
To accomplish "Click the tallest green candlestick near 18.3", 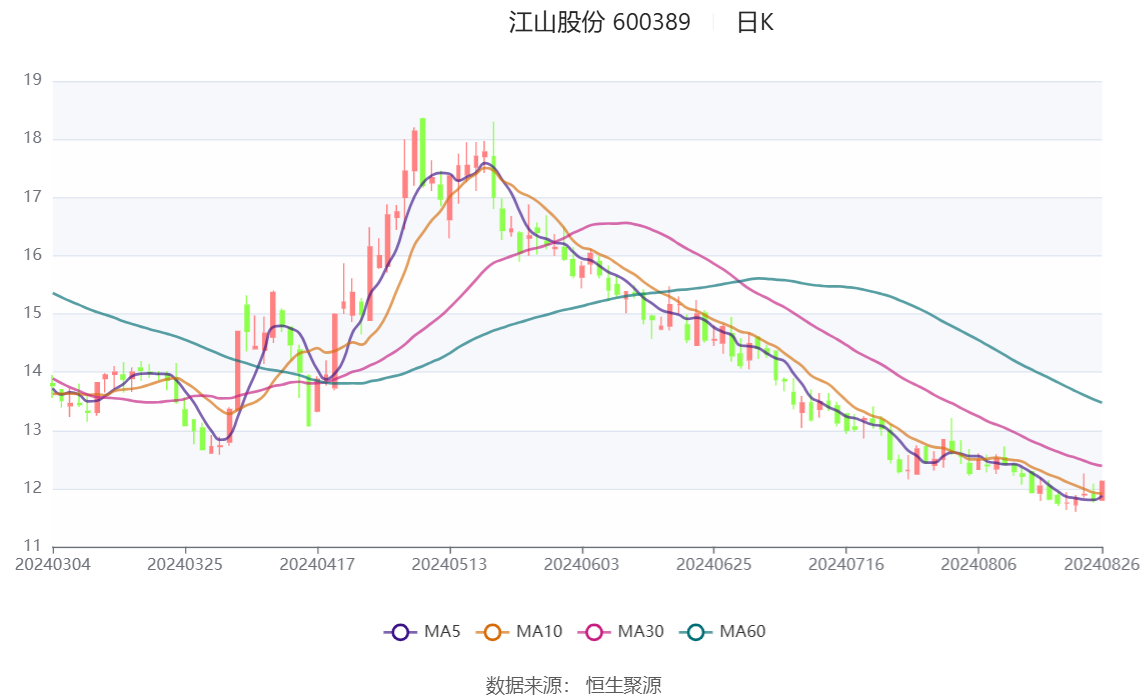I will coord(423,151).
